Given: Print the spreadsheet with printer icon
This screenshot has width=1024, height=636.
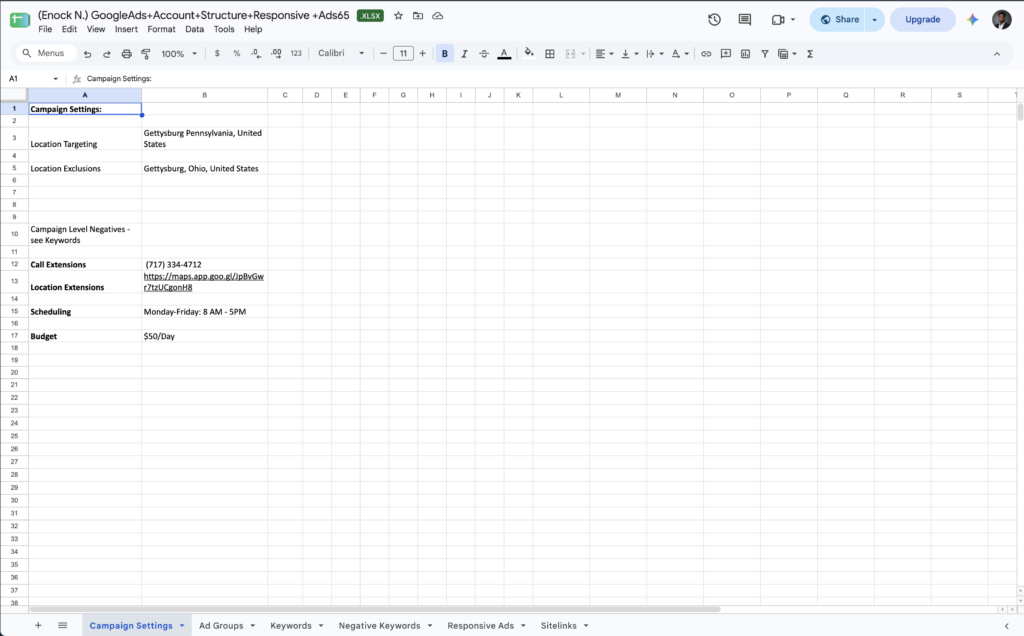Looking at the screenshot, I should 127,54.
